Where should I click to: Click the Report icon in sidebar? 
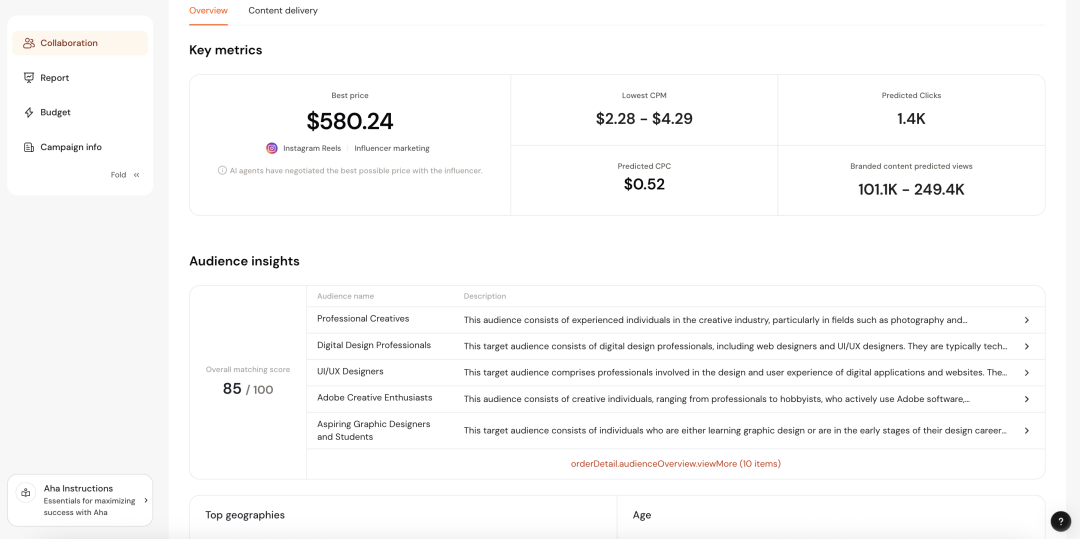pyautogui.click(x=29, y=78)
